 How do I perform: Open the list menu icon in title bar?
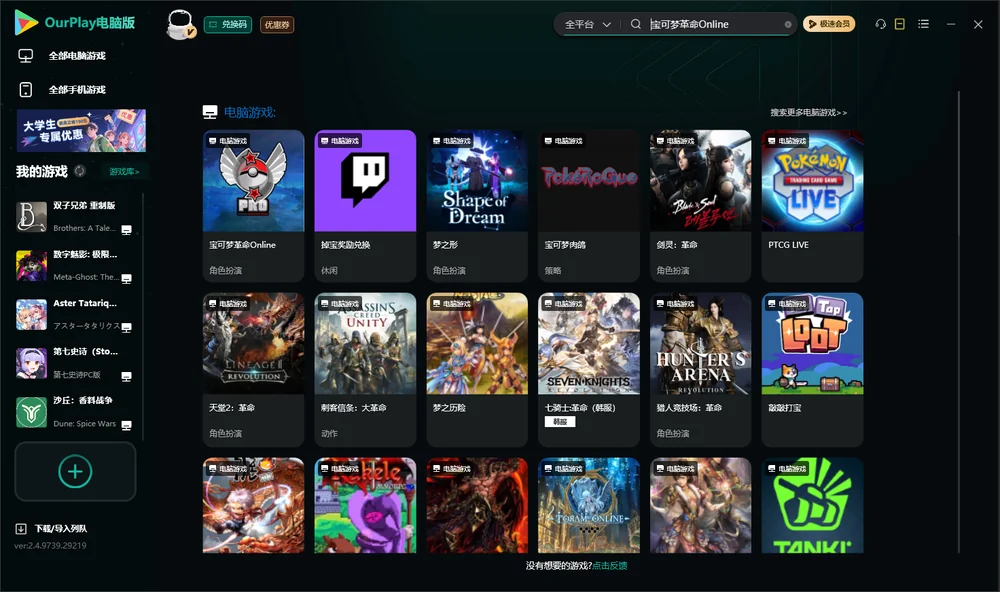pos(923,24)
